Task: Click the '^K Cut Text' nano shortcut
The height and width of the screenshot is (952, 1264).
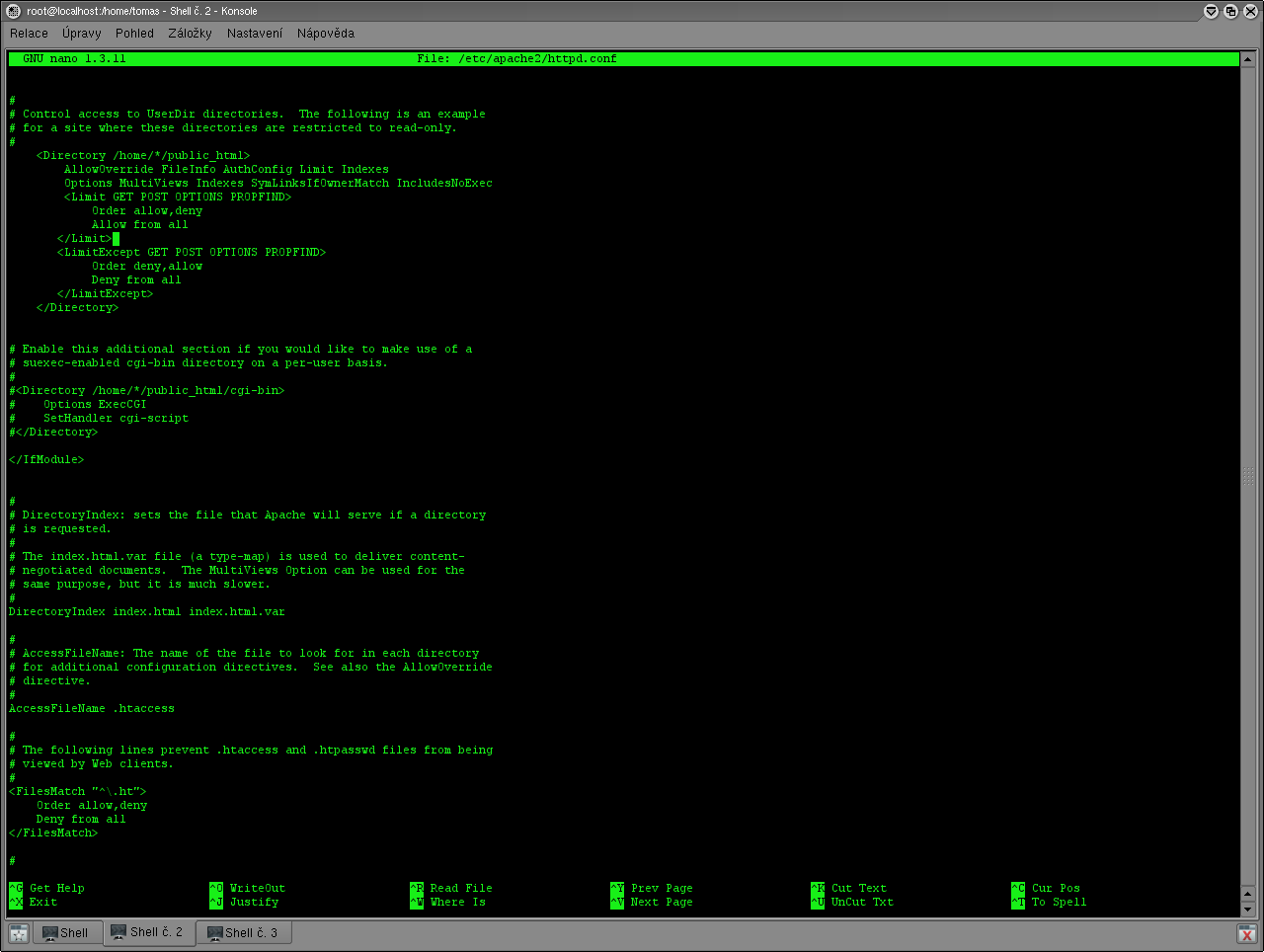Action: tap(848, 889)
